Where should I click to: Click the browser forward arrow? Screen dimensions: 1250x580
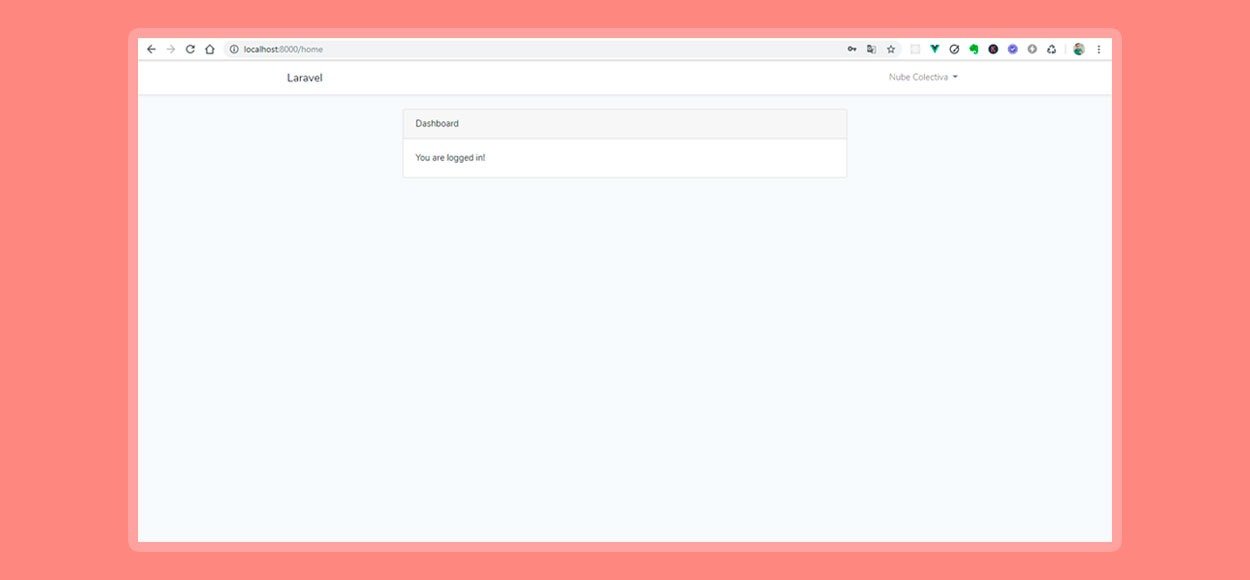click(x=171, y=49)
